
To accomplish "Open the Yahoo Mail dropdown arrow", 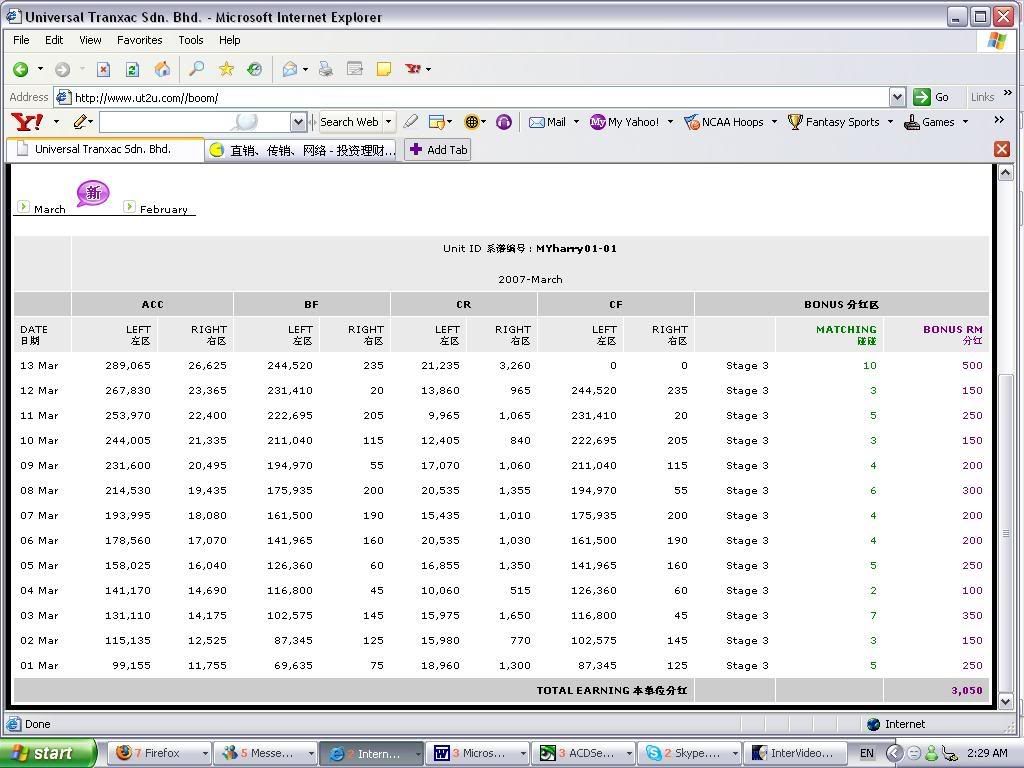I will [x=574, y=122].
